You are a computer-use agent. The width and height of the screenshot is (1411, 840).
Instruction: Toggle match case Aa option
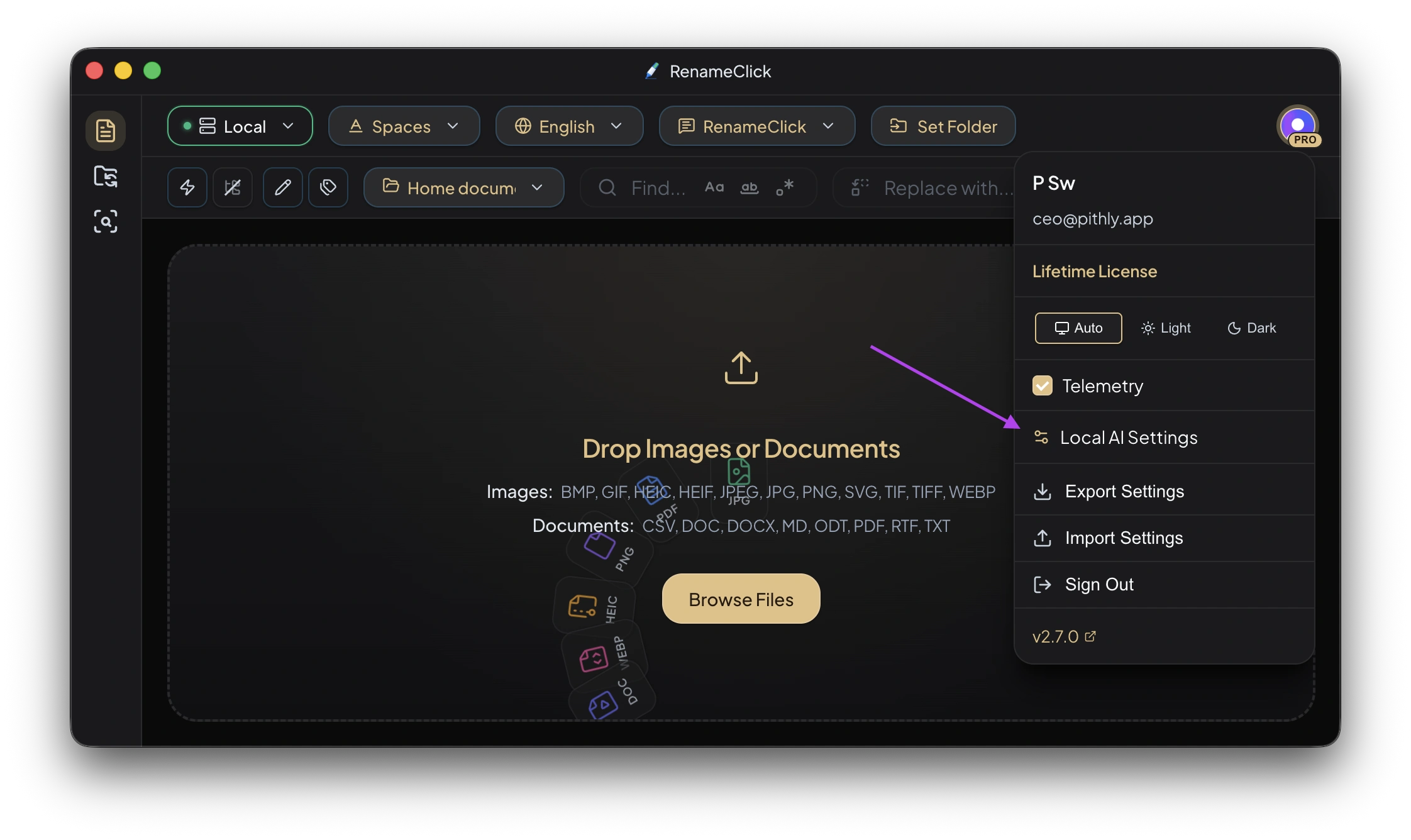pyautogui.click(x=714, y=187)
